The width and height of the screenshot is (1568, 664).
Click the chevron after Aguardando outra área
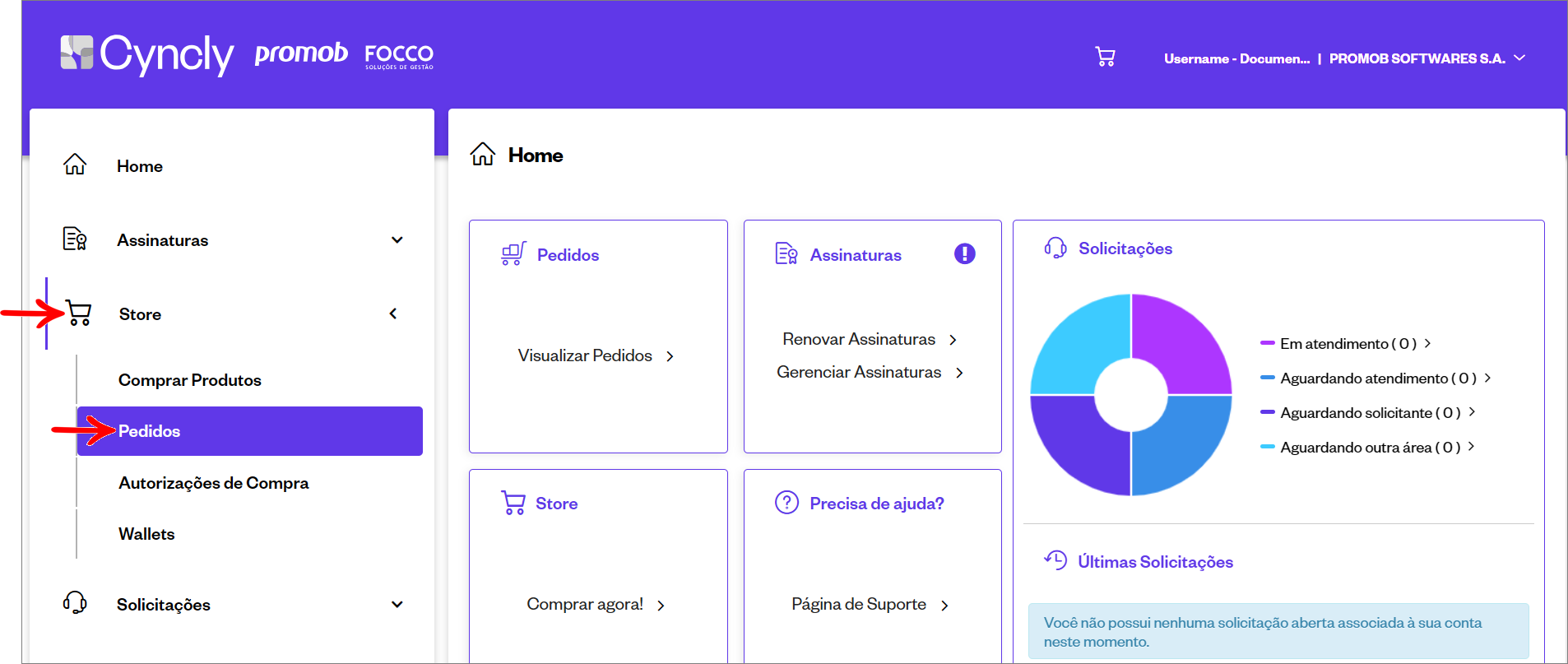[x=1471, y=446]
